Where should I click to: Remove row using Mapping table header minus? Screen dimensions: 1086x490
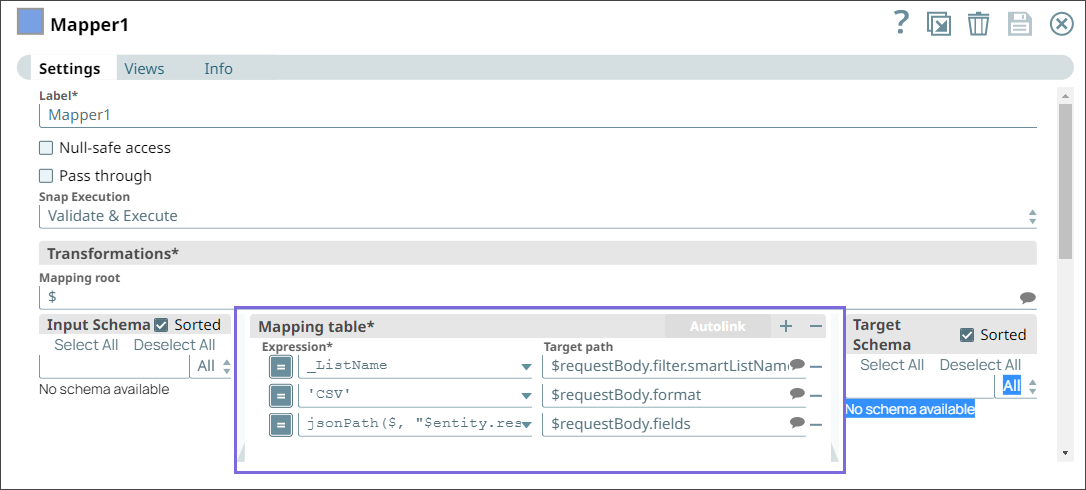(816, 326)
